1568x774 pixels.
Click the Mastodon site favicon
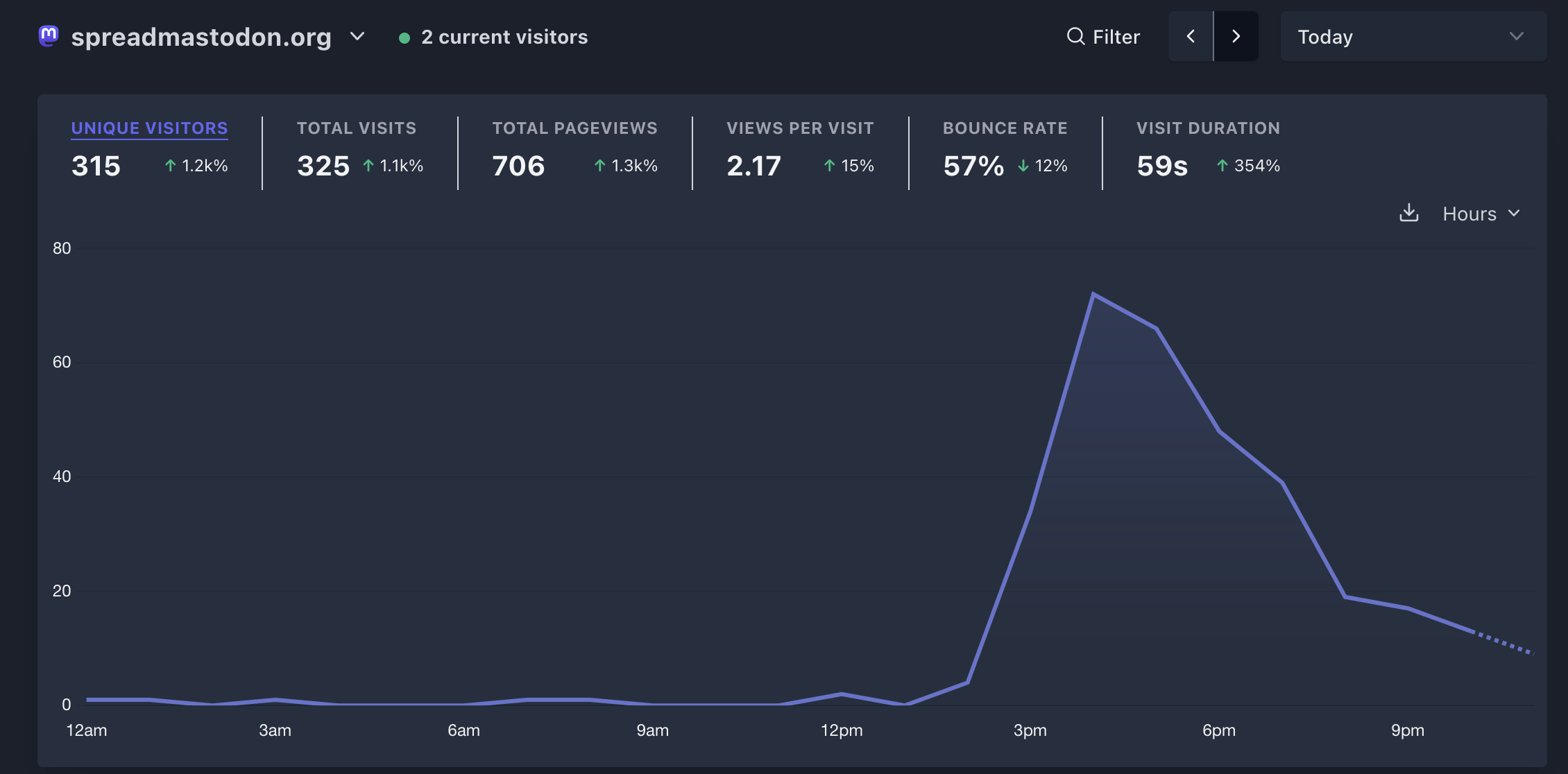(49, 36)
